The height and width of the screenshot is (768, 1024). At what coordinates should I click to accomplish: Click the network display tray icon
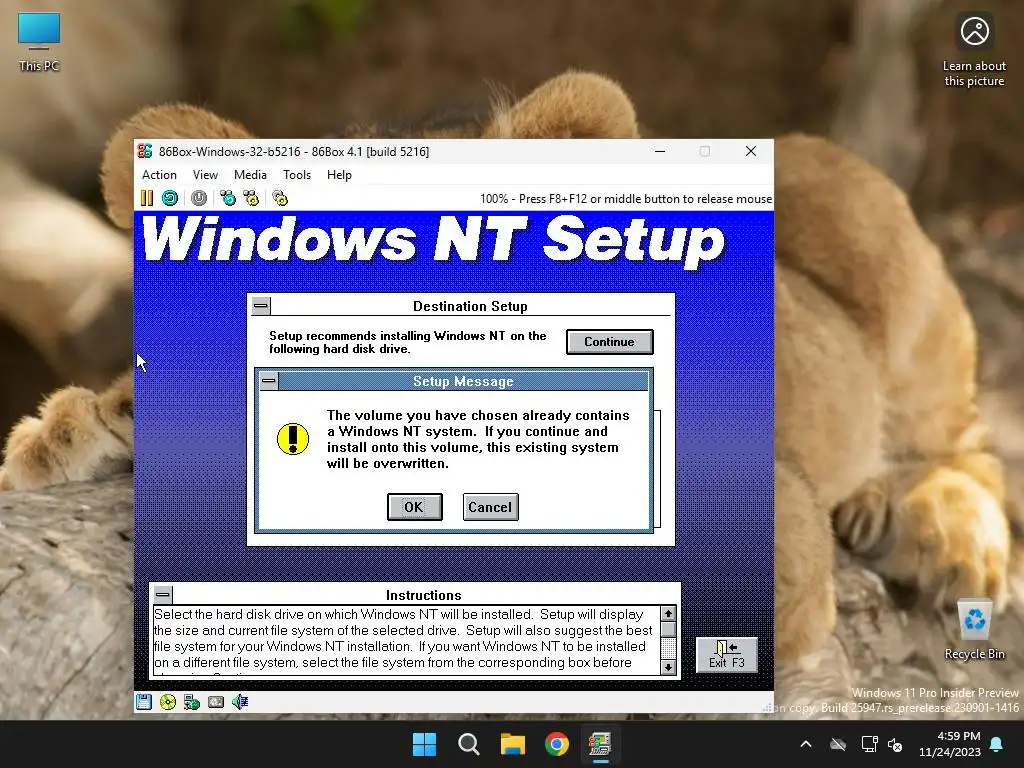click(x=869, y=744)
